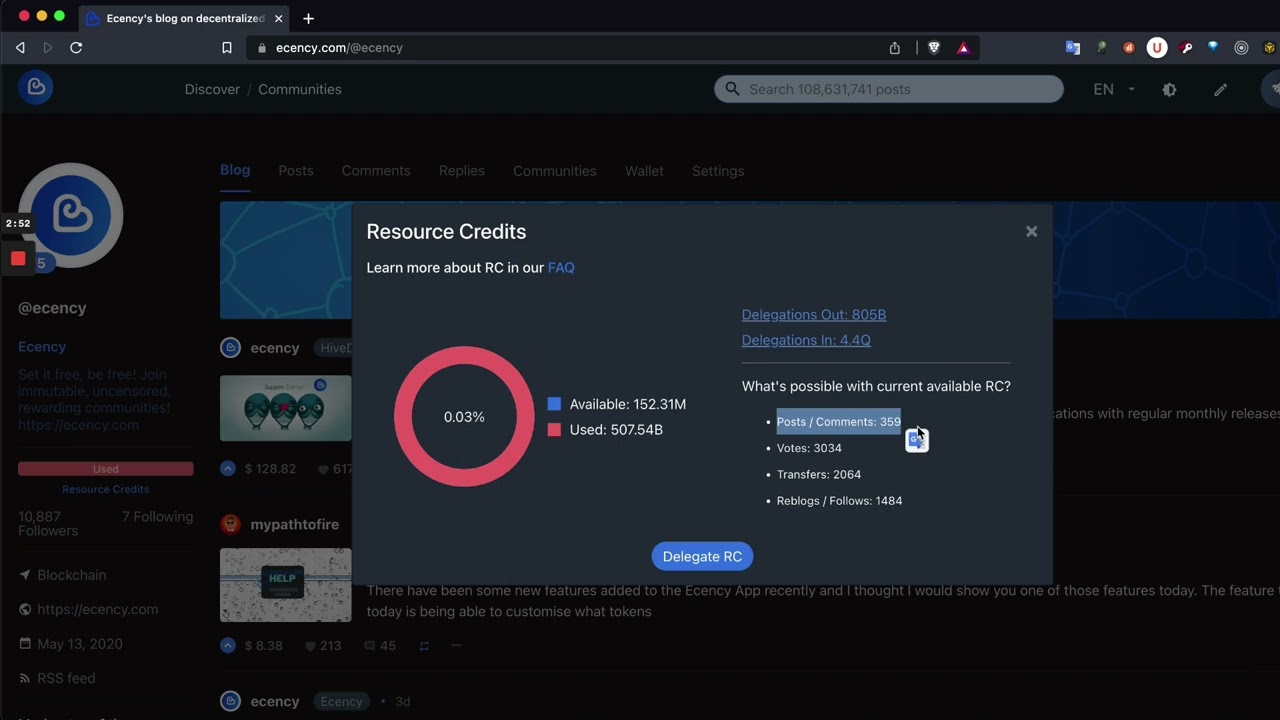Click the heart 213 votes icon

[310, 646]
